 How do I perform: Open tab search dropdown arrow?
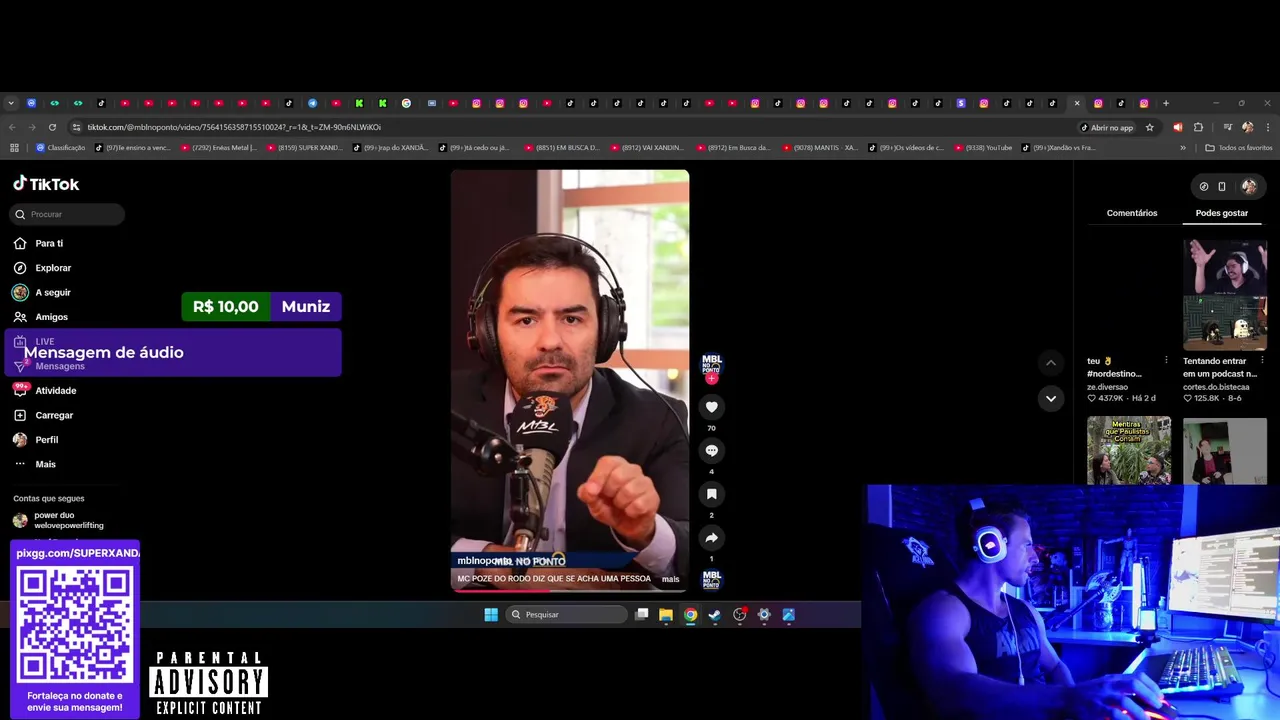[11, 103]
